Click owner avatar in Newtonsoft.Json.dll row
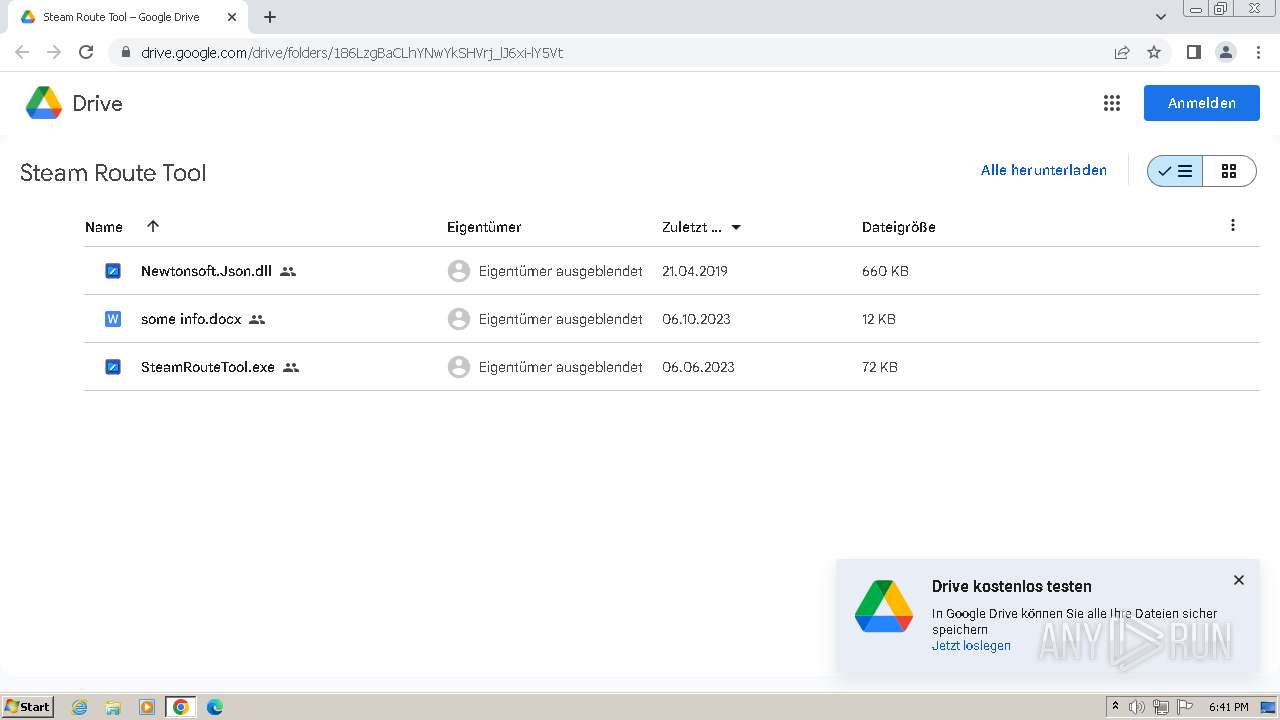The width and height of the screenshot is (1280, 720). [459, 271]
